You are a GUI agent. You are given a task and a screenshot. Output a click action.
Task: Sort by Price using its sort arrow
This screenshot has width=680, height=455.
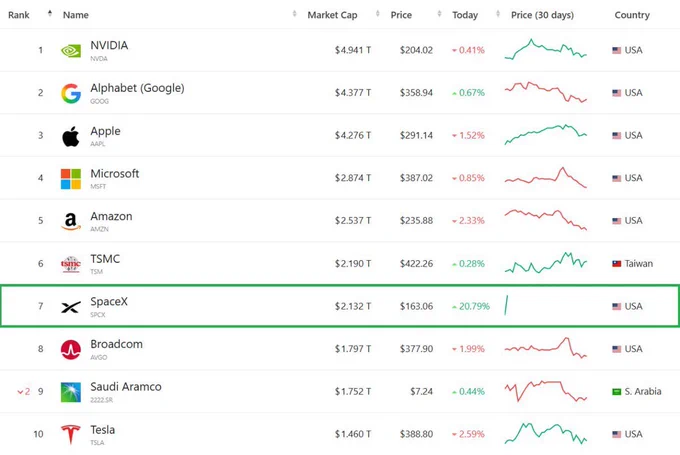[x=439, y=13]
